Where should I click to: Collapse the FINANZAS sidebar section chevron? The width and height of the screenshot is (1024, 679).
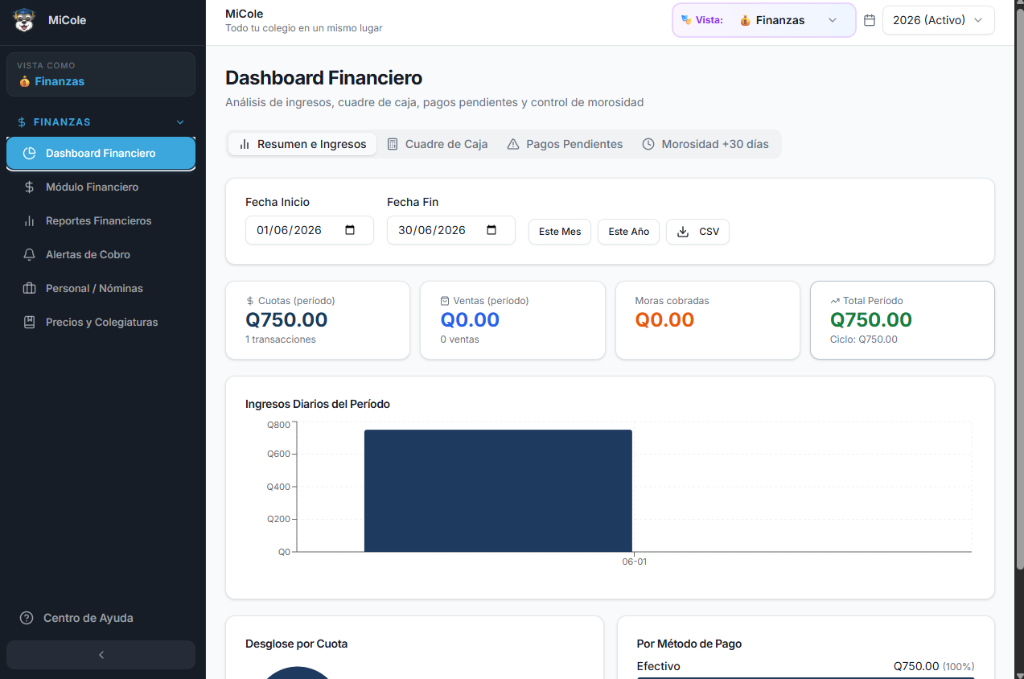(180, 122)
